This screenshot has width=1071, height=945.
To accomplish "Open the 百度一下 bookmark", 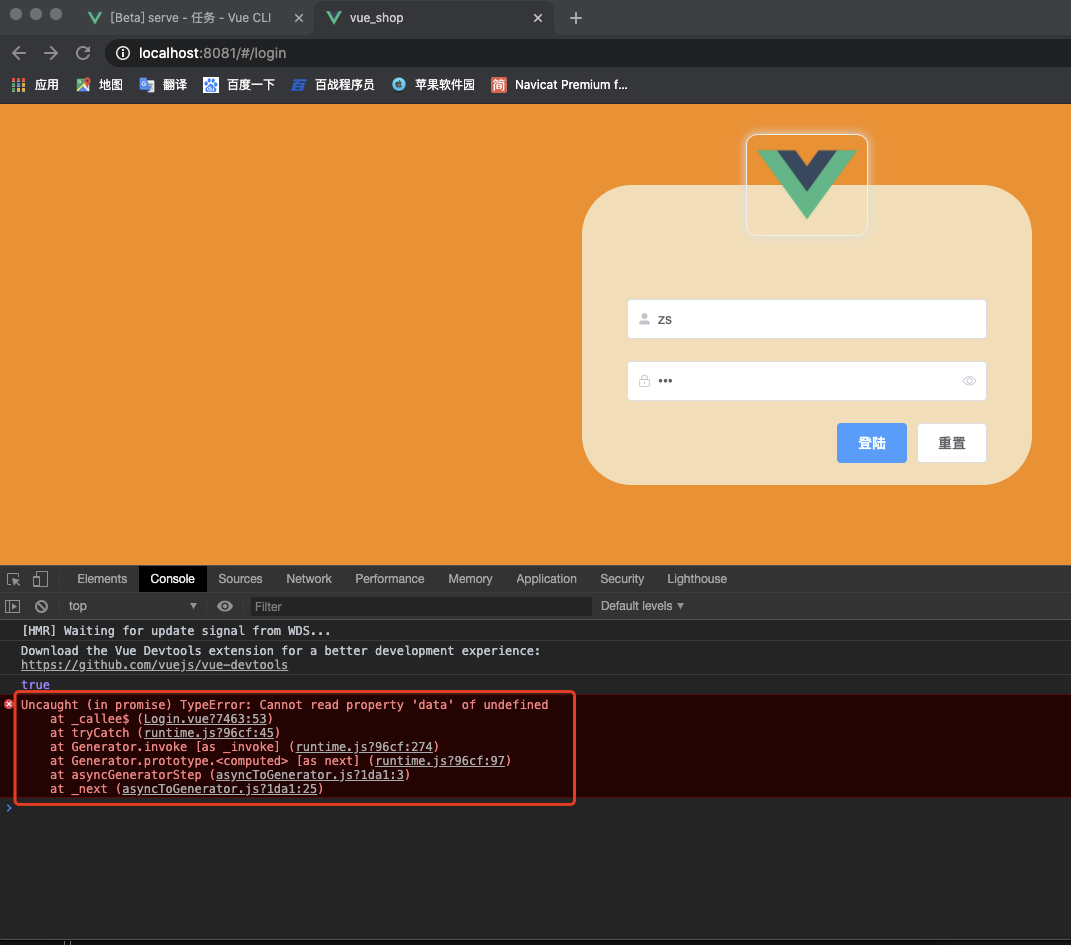I will click(239, 85).
